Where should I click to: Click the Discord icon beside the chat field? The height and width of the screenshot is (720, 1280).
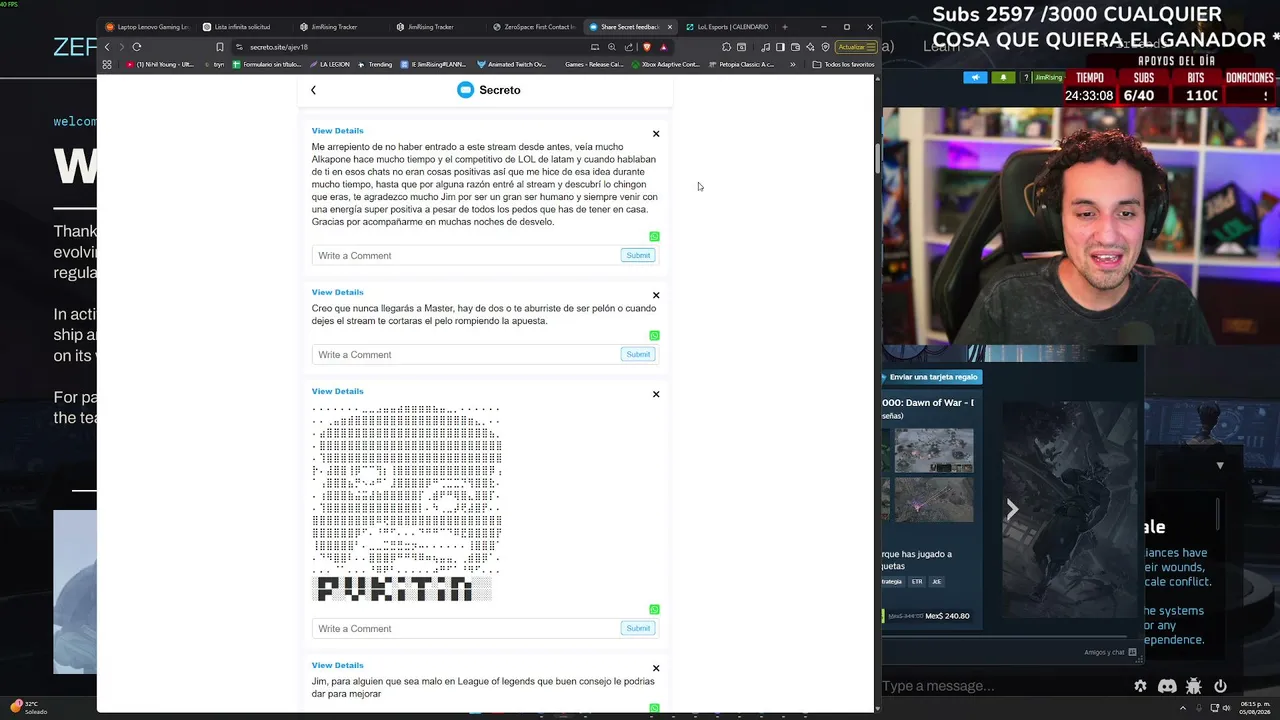point(1167,686)
